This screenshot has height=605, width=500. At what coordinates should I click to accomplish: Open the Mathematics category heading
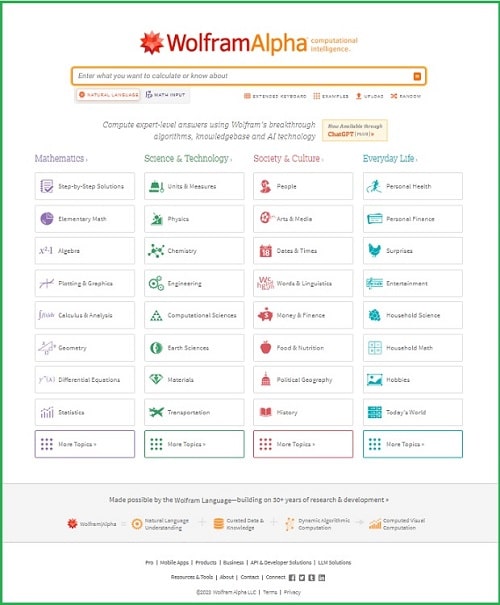point(61,158)
